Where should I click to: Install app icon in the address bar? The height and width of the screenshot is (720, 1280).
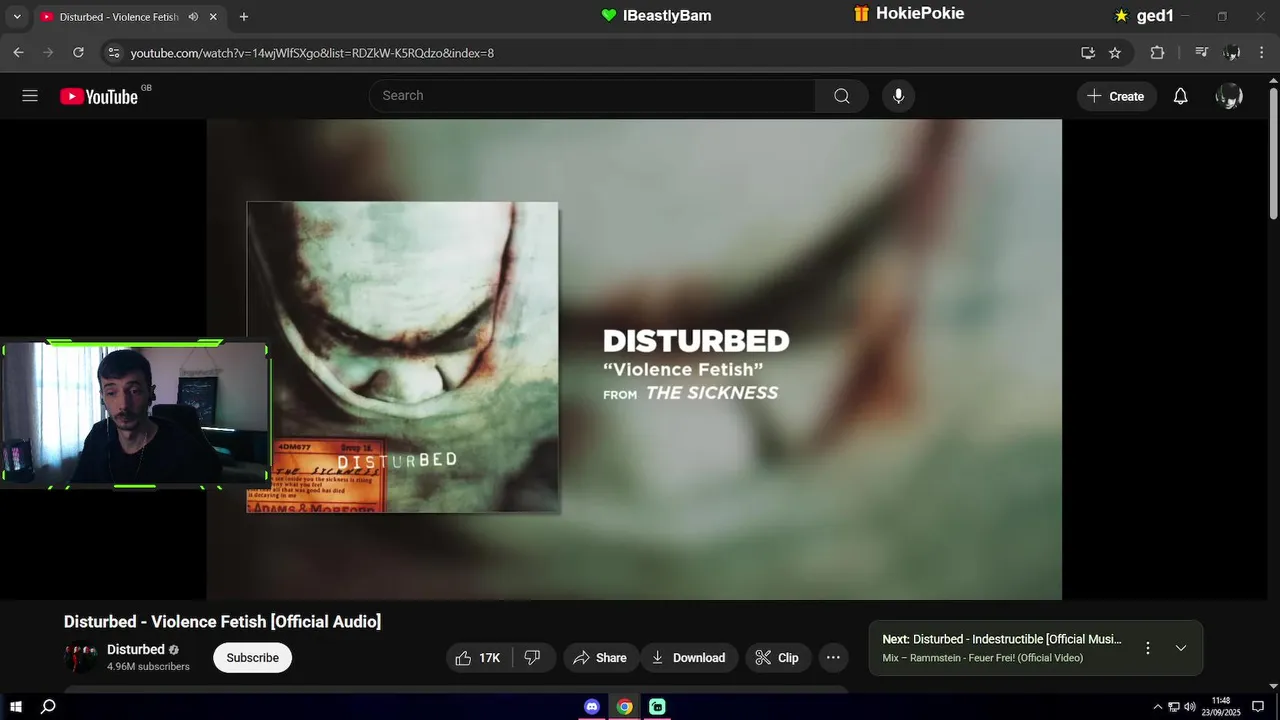[1088, 53]
